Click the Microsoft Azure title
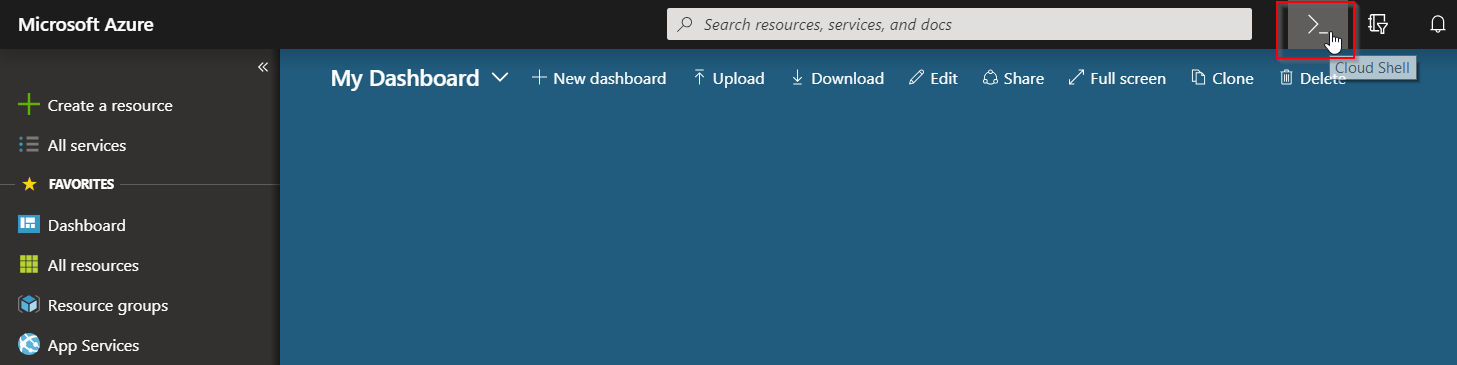This screenshot has height=365, width=1457. tap(86, 24)
